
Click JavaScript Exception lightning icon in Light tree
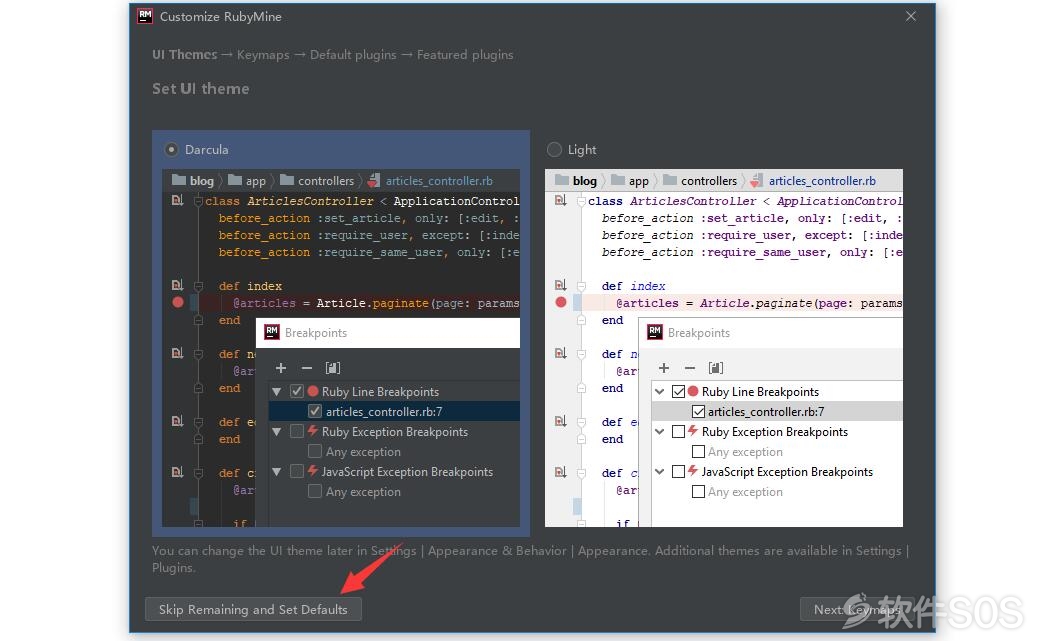[693, 471]
